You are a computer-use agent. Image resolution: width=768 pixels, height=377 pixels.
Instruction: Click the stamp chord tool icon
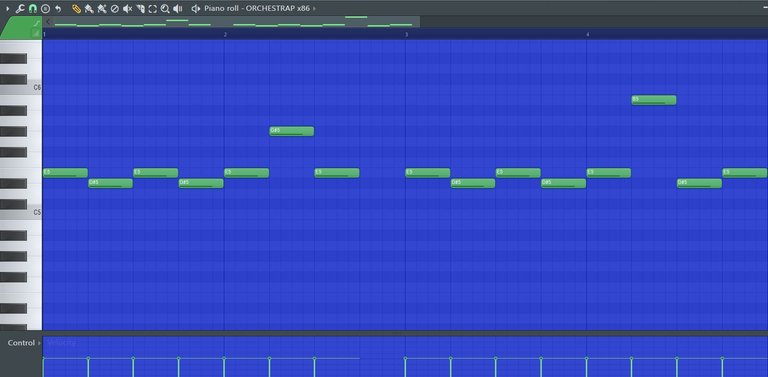click(45, 8)
